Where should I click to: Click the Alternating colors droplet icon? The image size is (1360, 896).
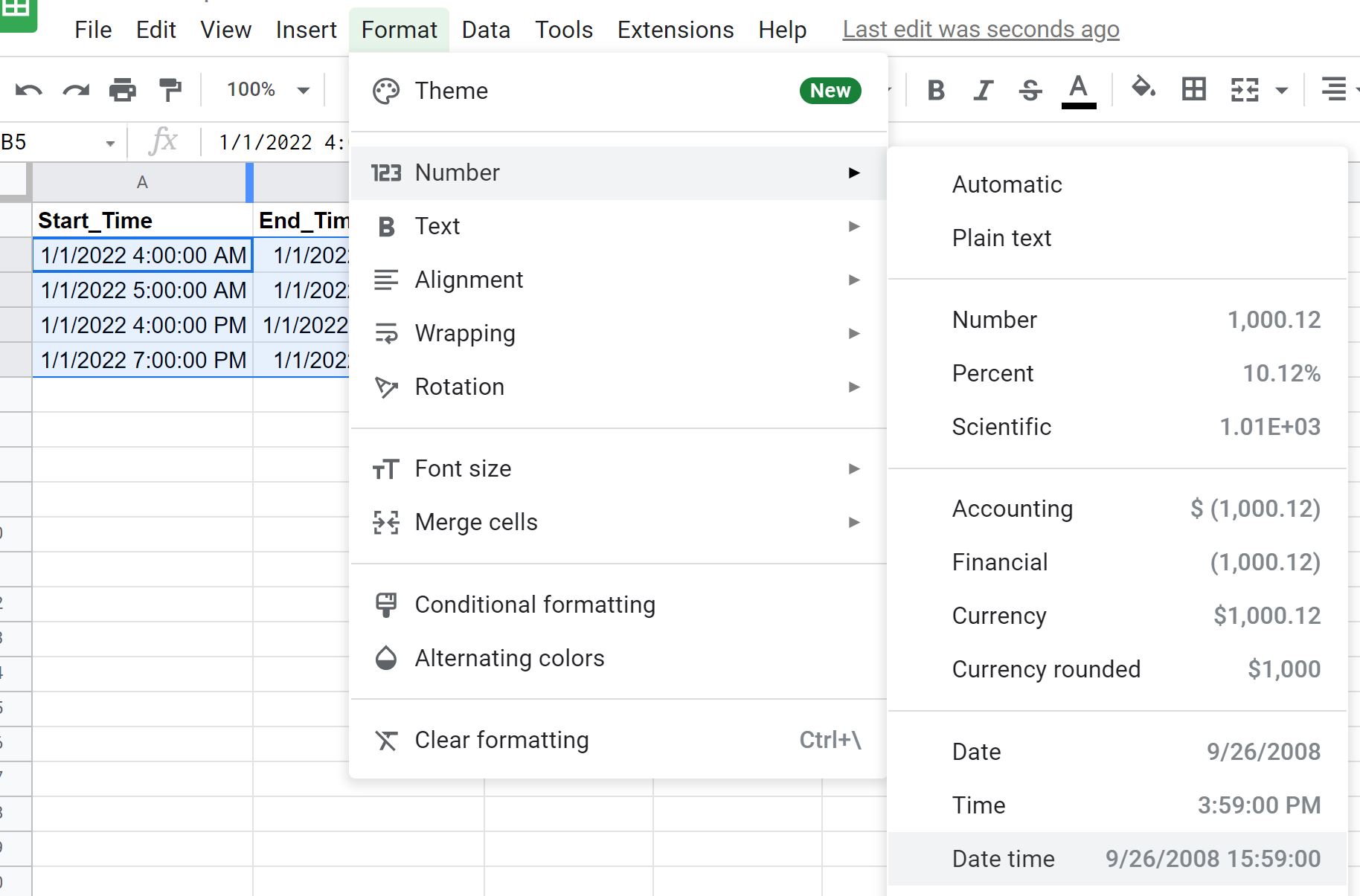[386, 658]
